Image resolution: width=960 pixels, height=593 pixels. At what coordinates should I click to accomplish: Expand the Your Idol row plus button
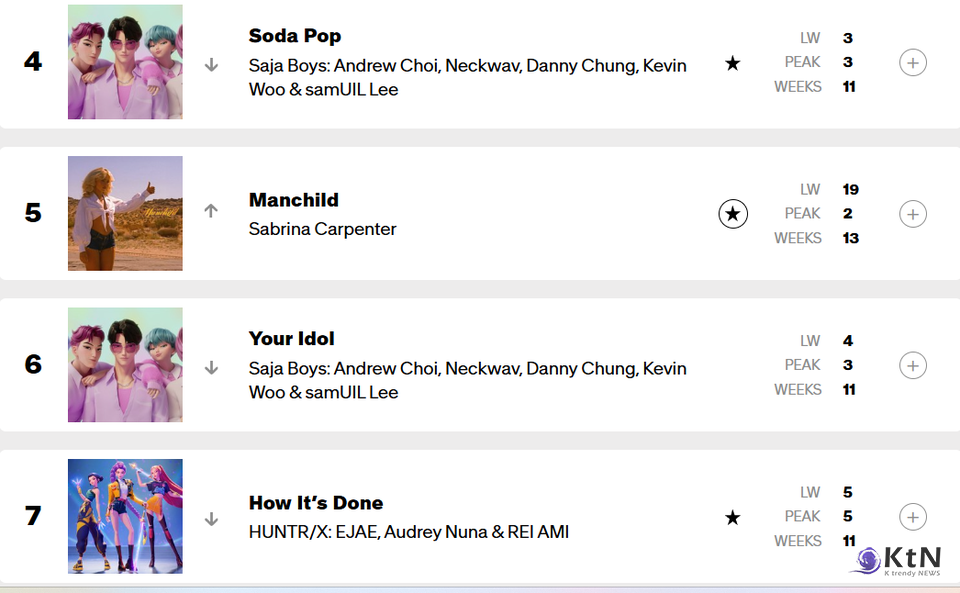point(912,365)
